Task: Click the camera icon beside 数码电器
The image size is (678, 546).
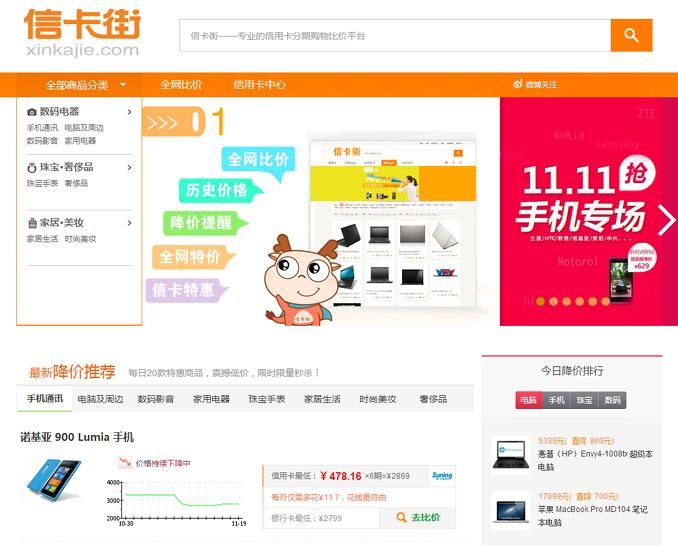Action: click(x=32, y=112)
